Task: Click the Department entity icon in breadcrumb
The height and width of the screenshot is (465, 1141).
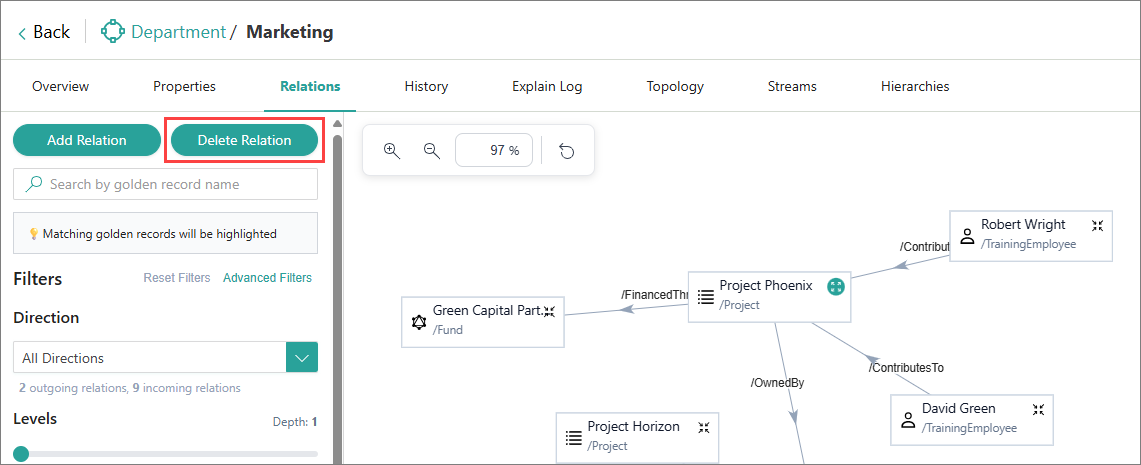Action: point(112,32)
